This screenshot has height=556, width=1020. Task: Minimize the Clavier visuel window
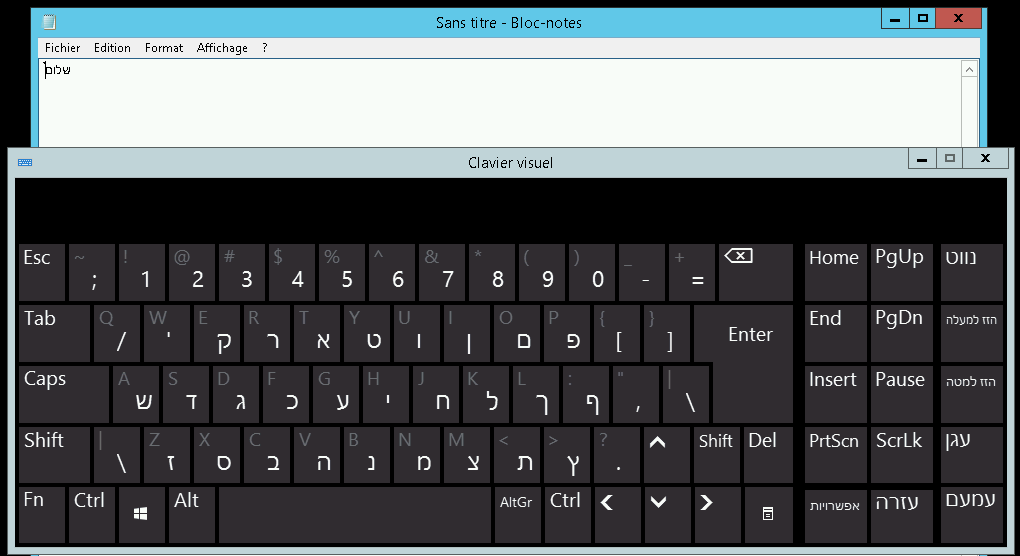coord(922,158)
